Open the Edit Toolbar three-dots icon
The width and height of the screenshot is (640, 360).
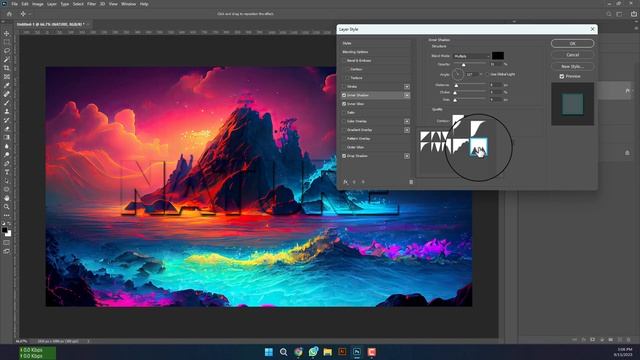click(7, 215)
